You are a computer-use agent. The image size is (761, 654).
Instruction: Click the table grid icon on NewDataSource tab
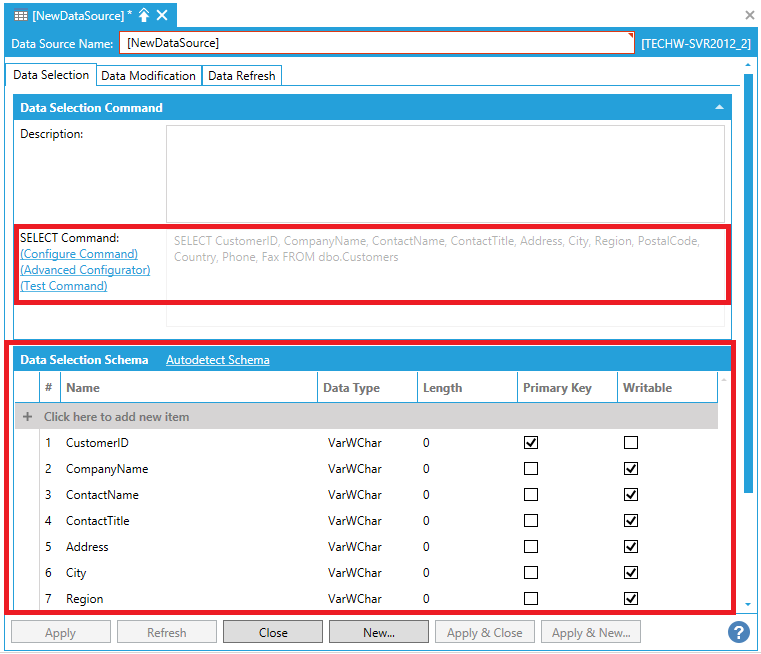[20, 15]
